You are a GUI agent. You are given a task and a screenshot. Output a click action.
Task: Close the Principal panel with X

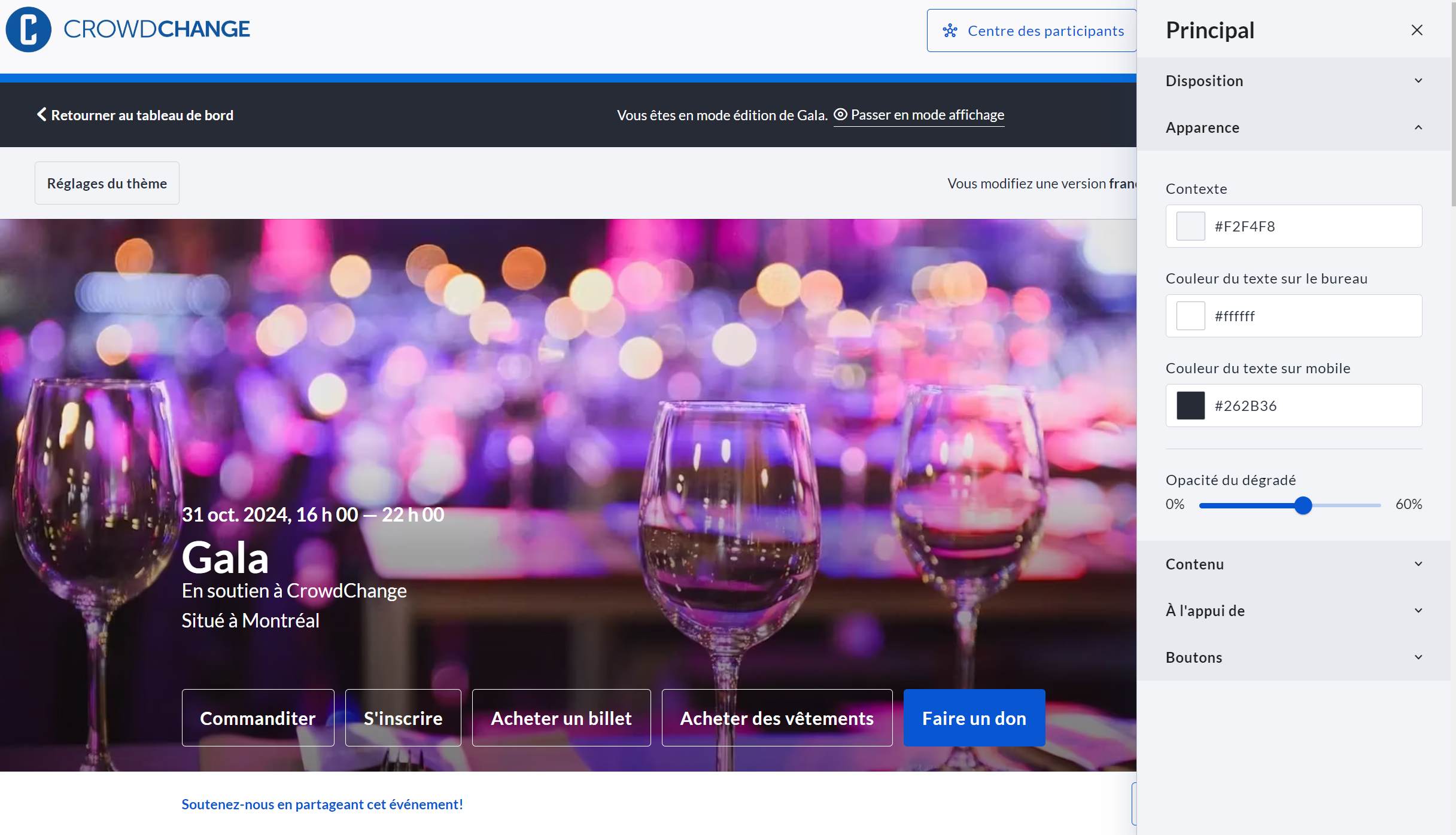pos(1417,30)
